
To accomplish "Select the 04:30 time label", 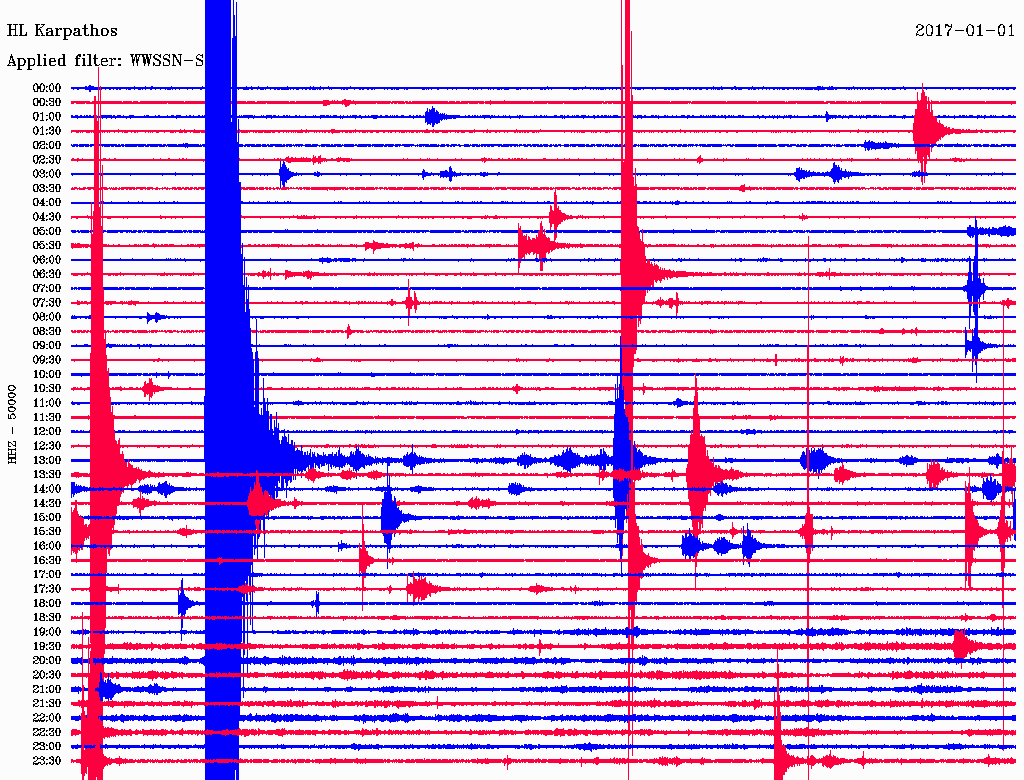I will pyautogui.click(x=47, y=217).
